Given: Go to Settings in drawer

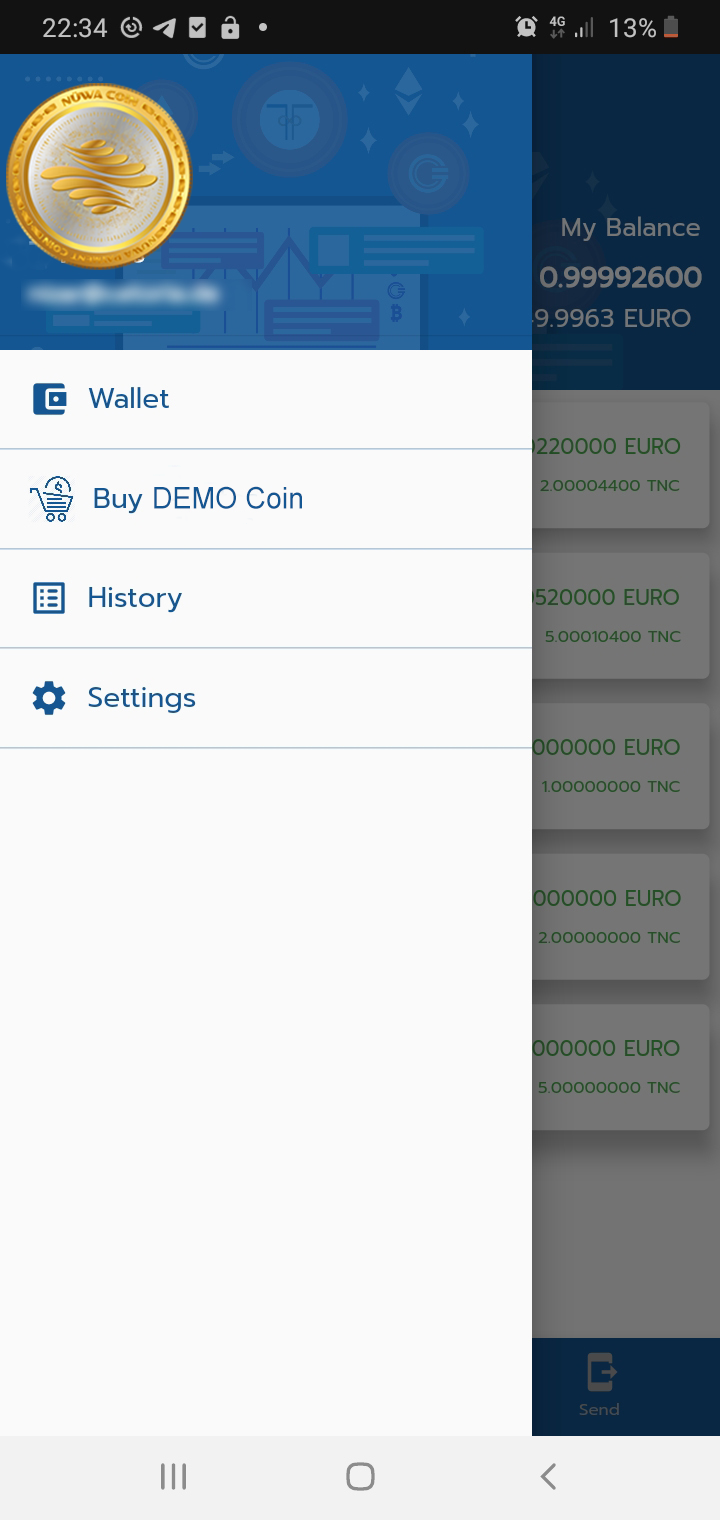Looking at the screenshot, I should coord(141,698).
